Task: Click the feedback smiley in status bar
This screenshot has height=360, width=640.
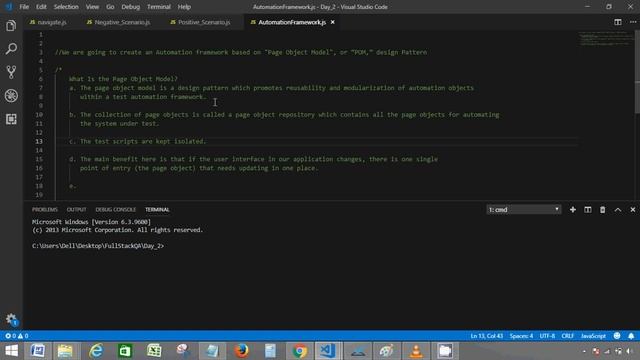Action: 617,336
